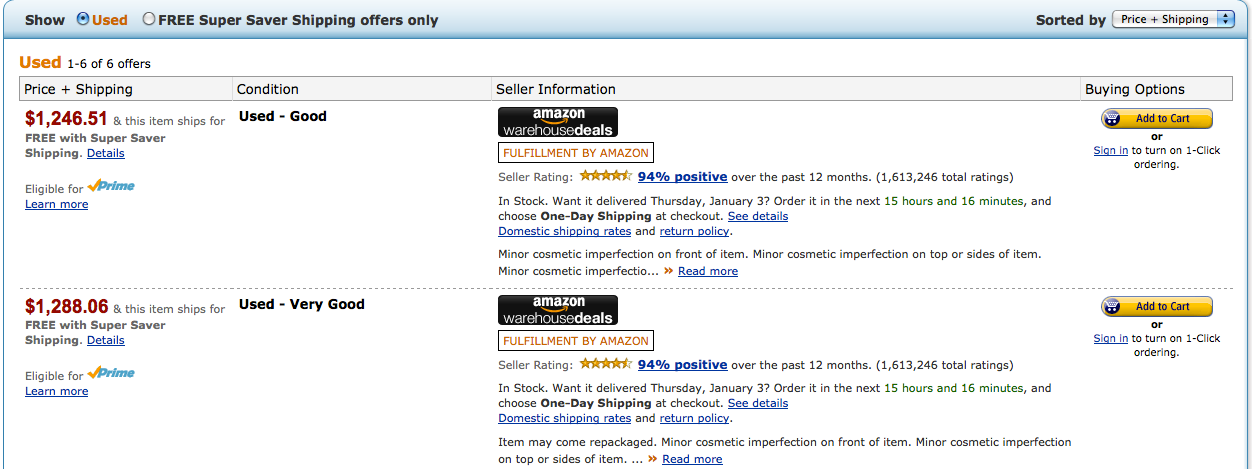Click star rating icons for first seller
The height and width of the screenshot is (469, 1258).
coord(605,176)
